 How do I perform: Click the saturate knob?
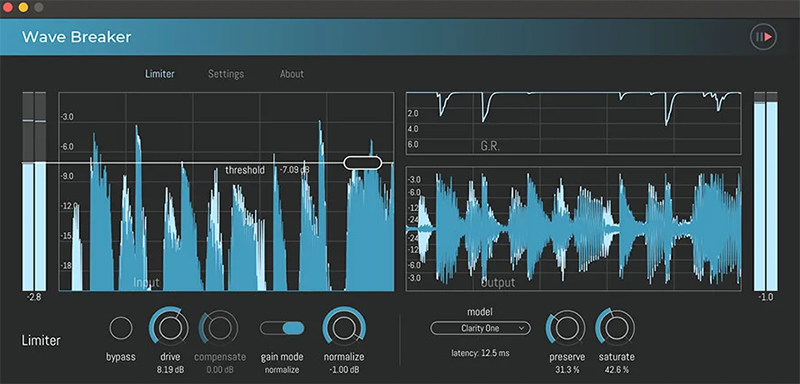coord(616,327)
